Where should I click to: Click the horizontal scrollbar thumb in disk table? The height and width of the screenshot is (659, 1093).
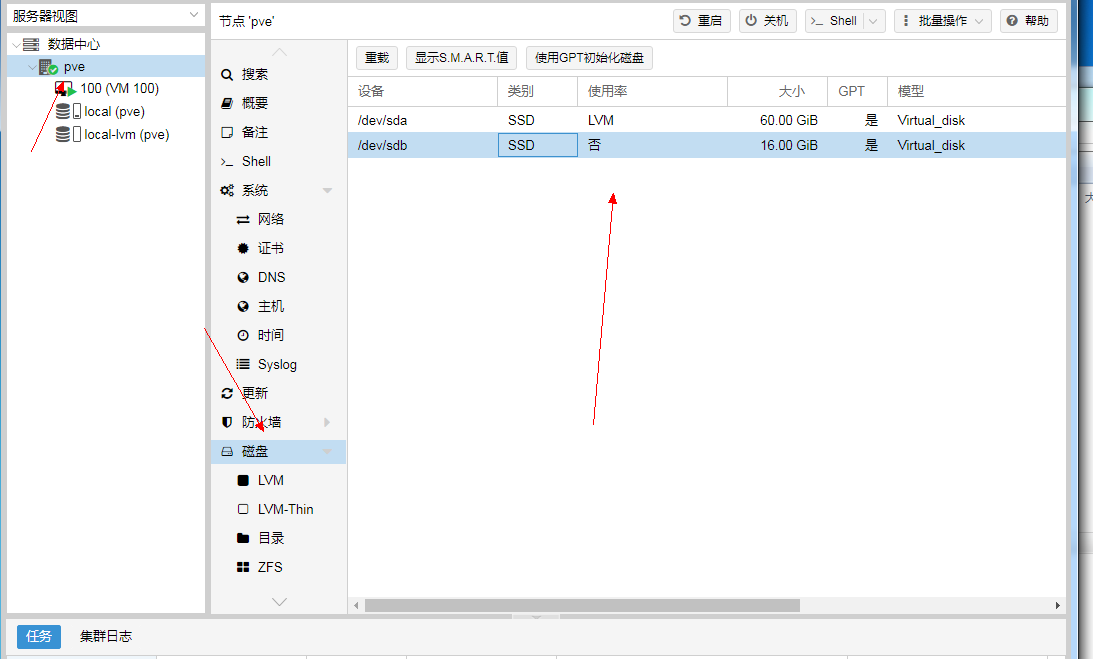(582, 605)
